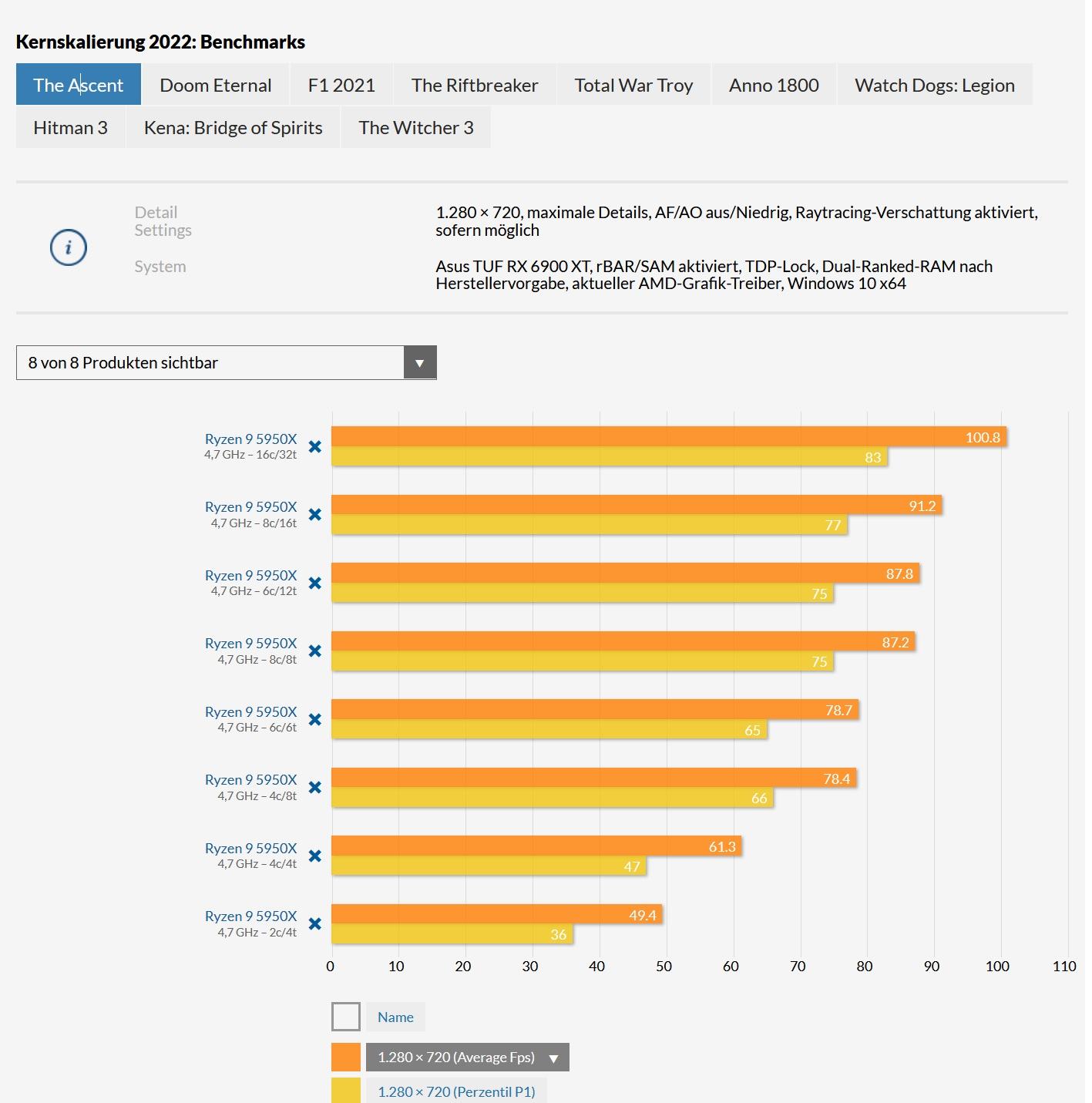Click the info circle icon
Viewport: 1092px width, 1103px height.
[x=69, y=247]
